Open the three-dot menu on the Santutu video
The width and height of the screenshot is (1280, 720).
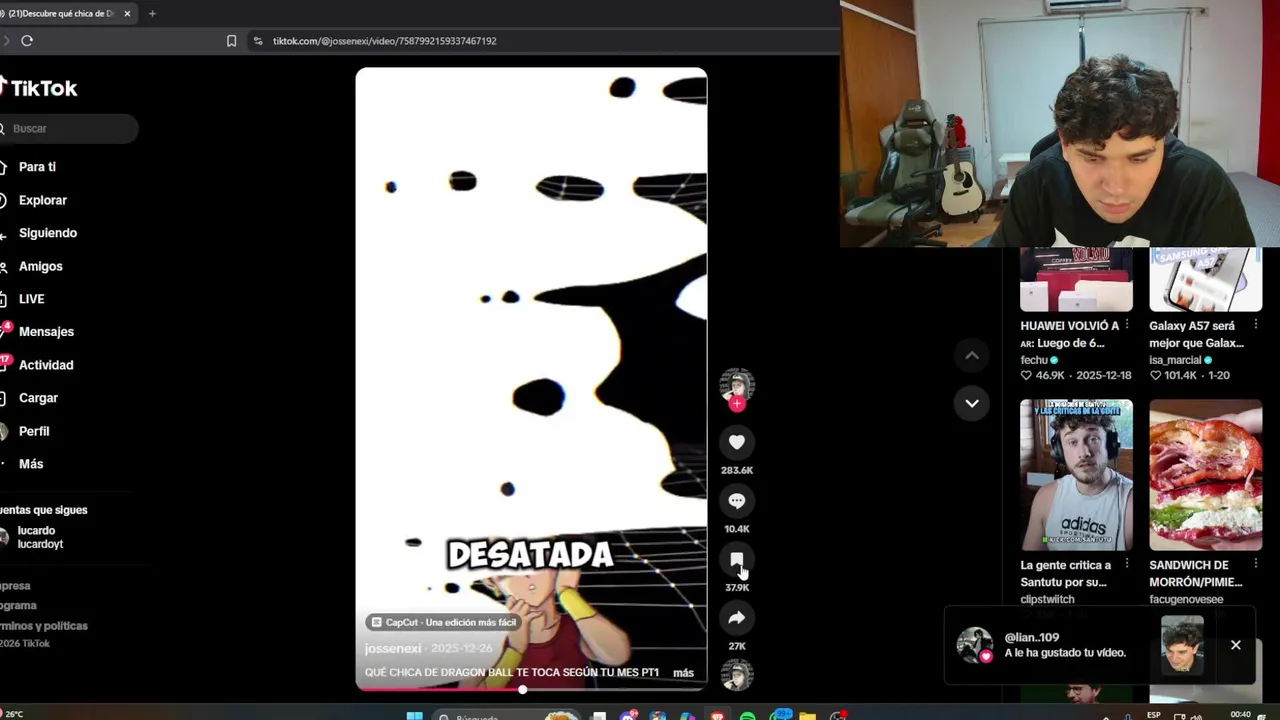point(1127,565)
